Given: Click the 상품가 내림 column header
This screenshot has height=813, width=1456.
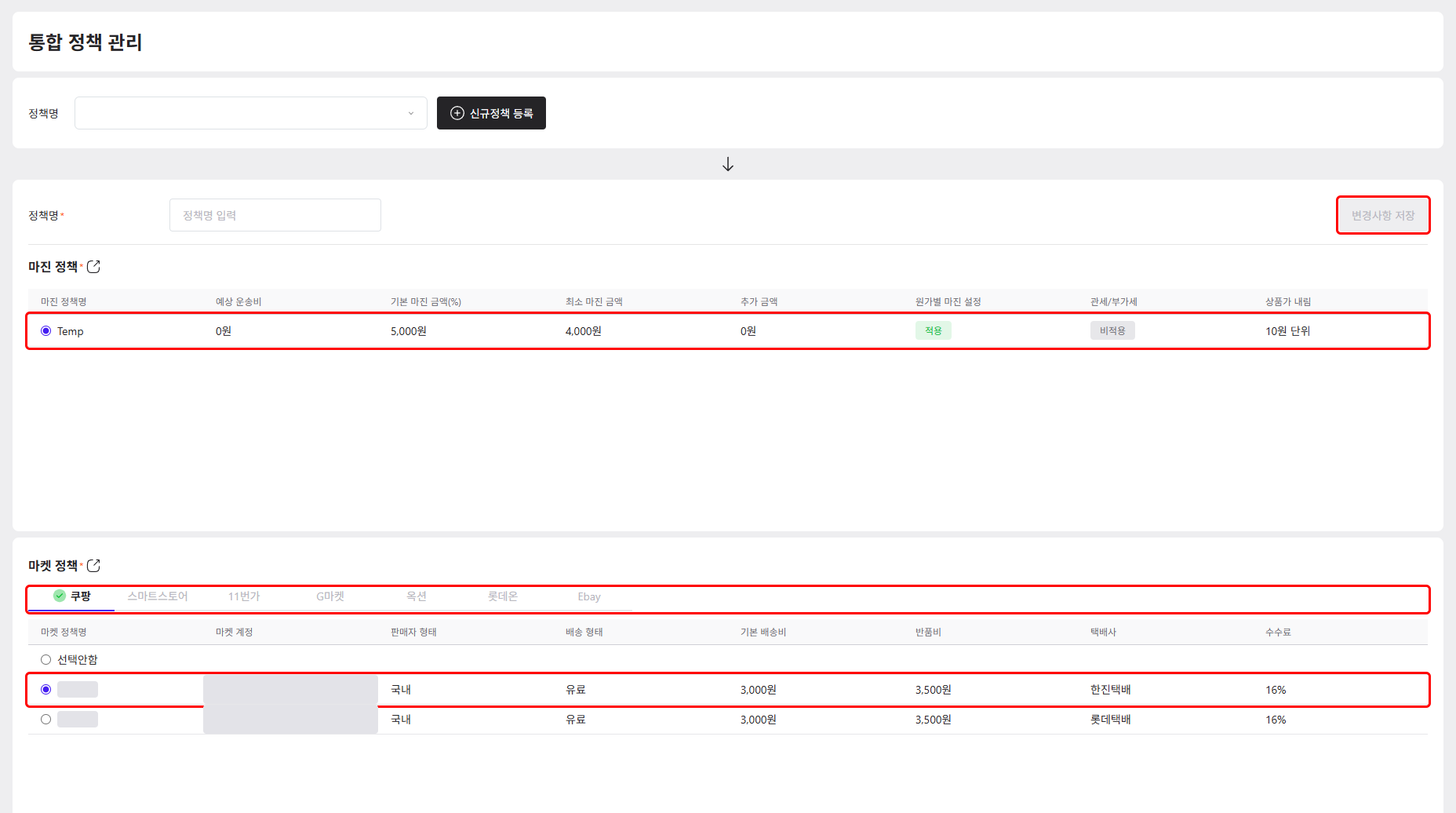Looking at the screenshot, I should [1288, 302].
